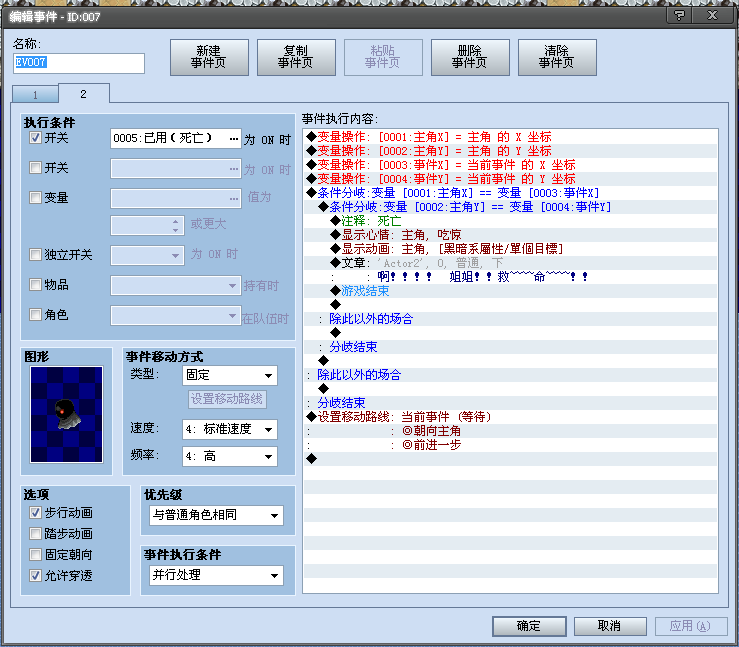Select the dialogue text line 姐姐 救命
The height and width of the screenshot is (647, 739).
510,277
